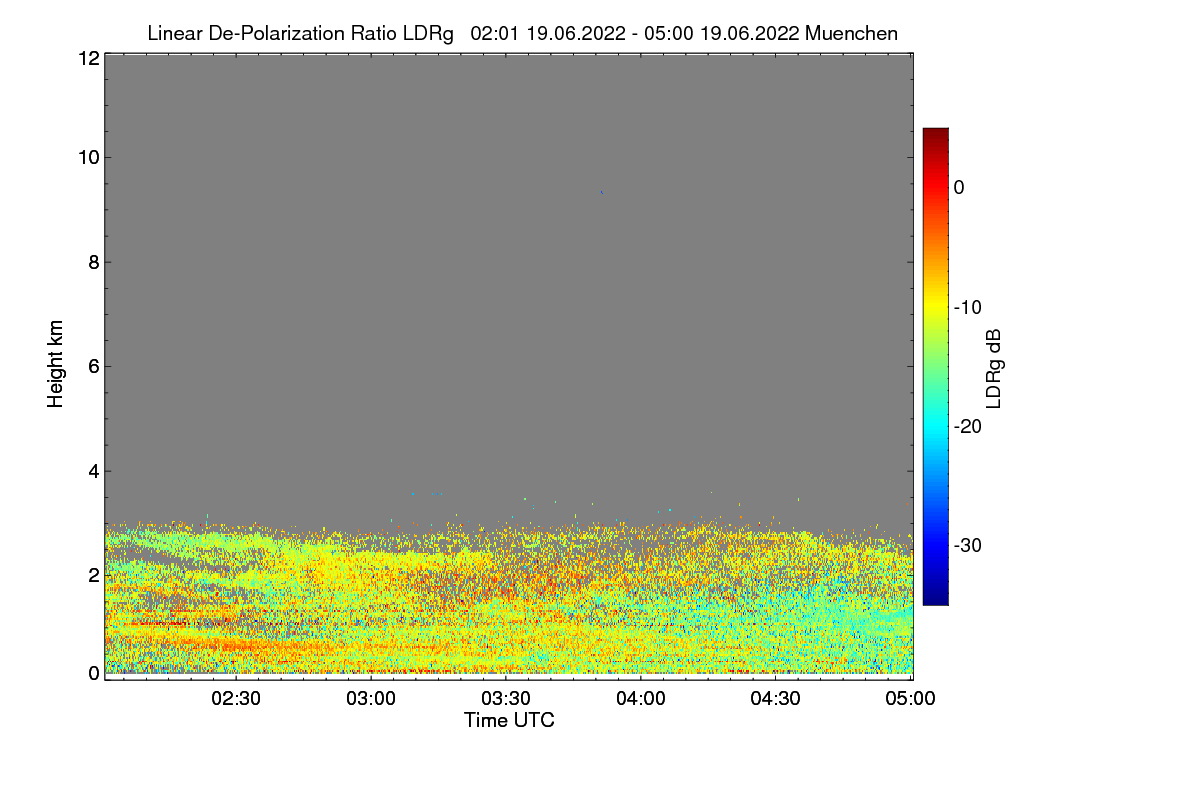Click the '0' height axis tick label

coord(93,673)
